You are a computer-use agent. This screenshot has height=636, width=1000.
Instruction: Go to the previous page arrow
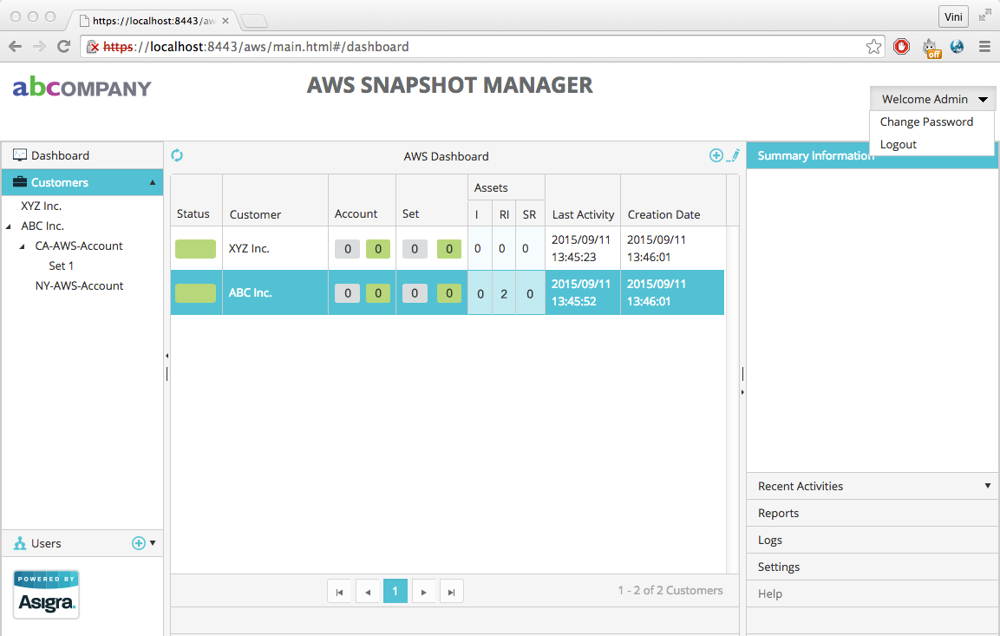pos(367,591)
